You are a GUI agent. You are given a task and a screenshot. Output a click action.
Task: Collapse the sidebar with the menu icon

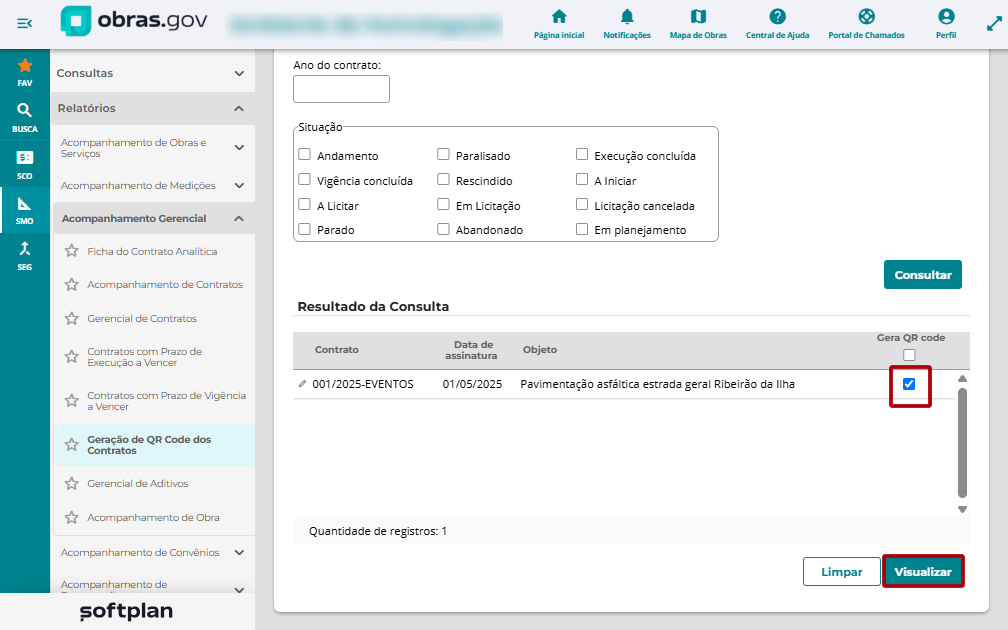(24, 24)
